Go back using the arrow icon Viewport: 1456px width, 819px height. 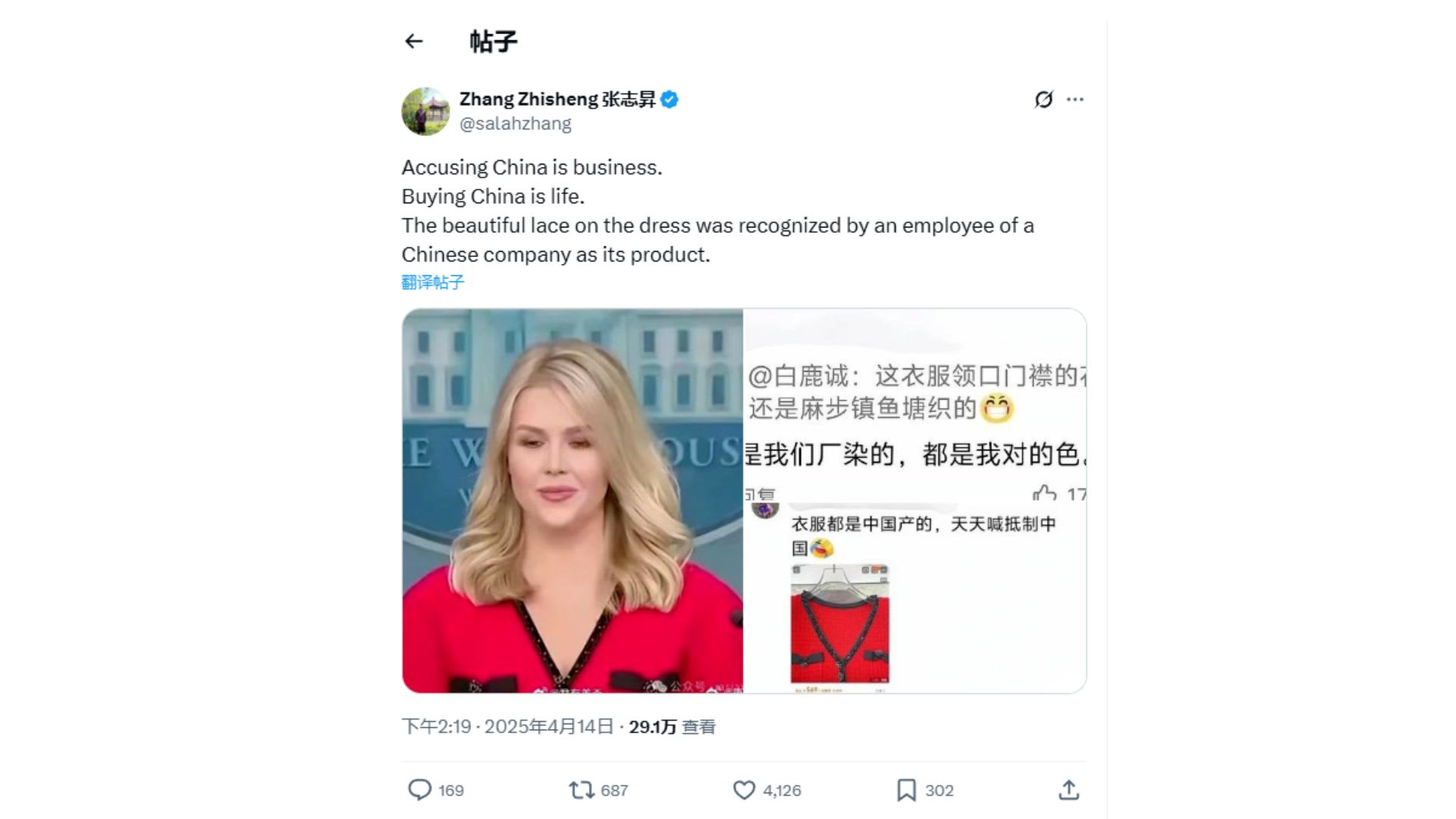coord(413,41)
